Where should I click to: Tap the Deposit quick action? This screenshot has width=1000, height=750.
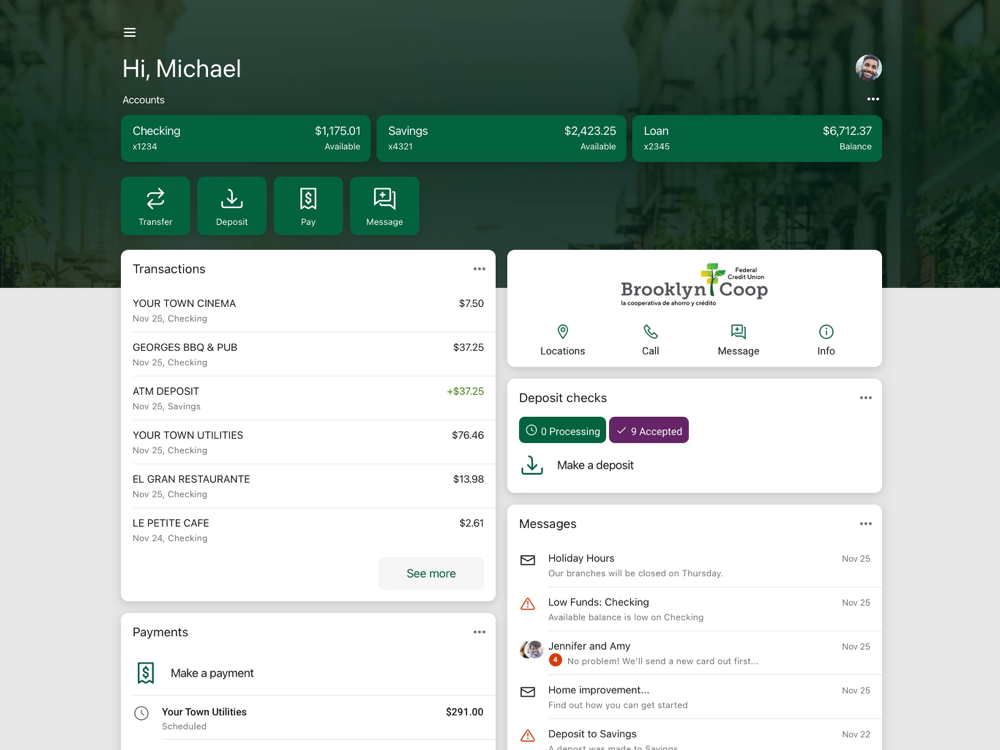[x=232, y=206]
